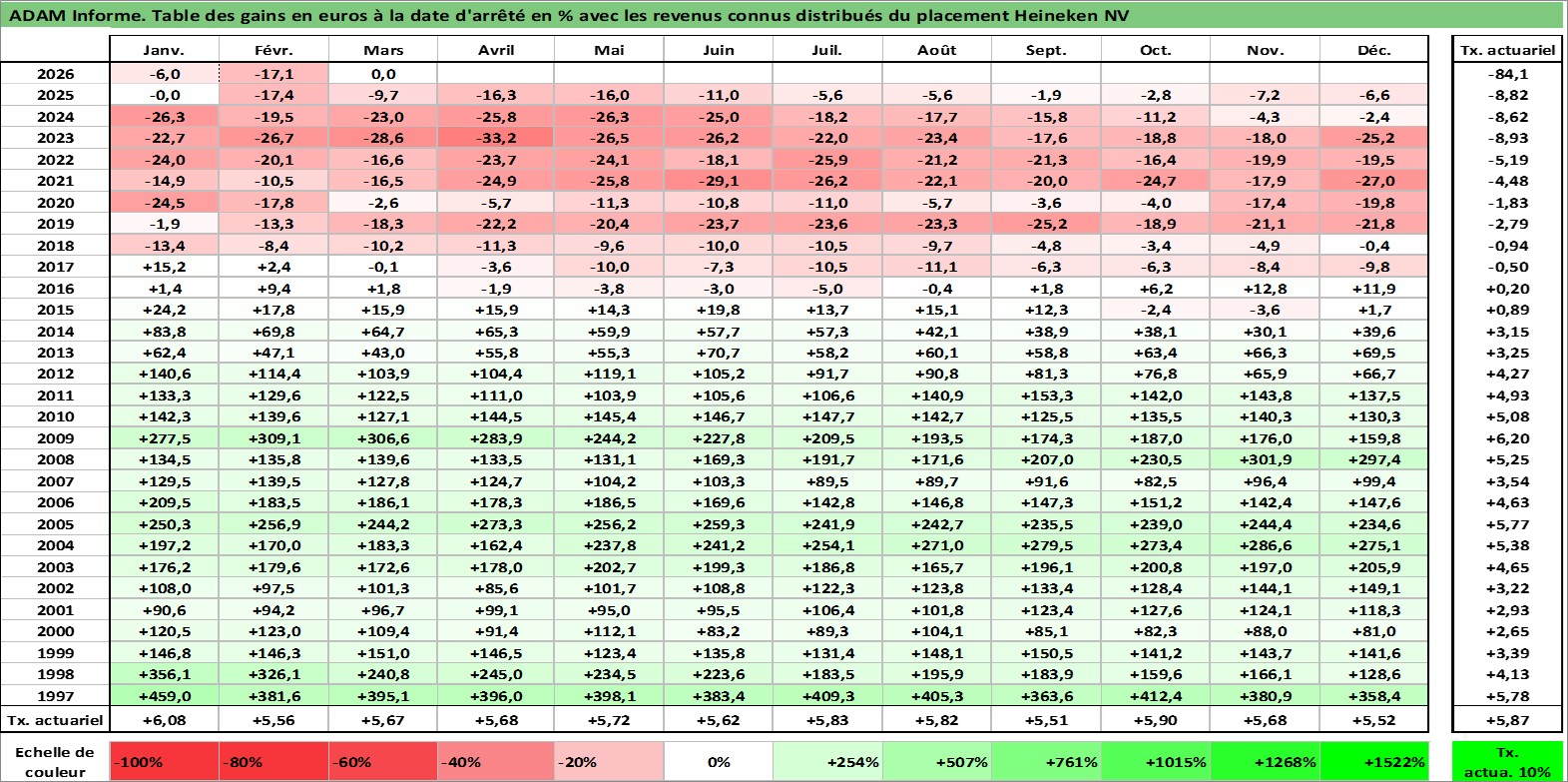Image resolution: width=1568 pixels, height=782 pixels.
Task: Click the +5,87 overall actuarial rate cell
Action: [1507, 720]
